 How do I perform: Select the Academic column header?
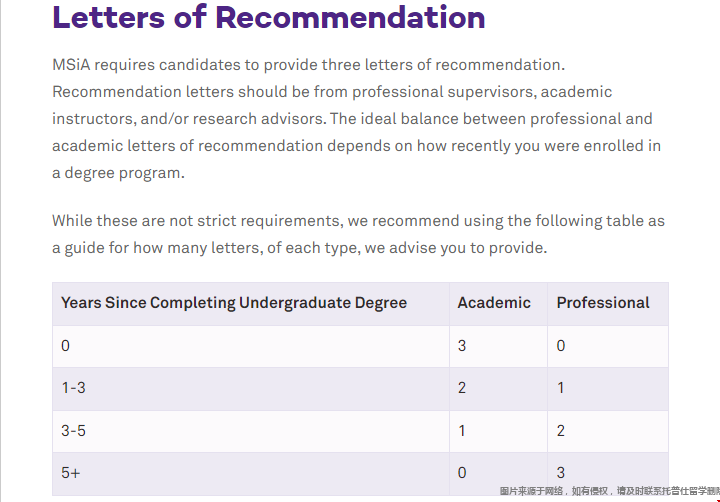[494, 303]
